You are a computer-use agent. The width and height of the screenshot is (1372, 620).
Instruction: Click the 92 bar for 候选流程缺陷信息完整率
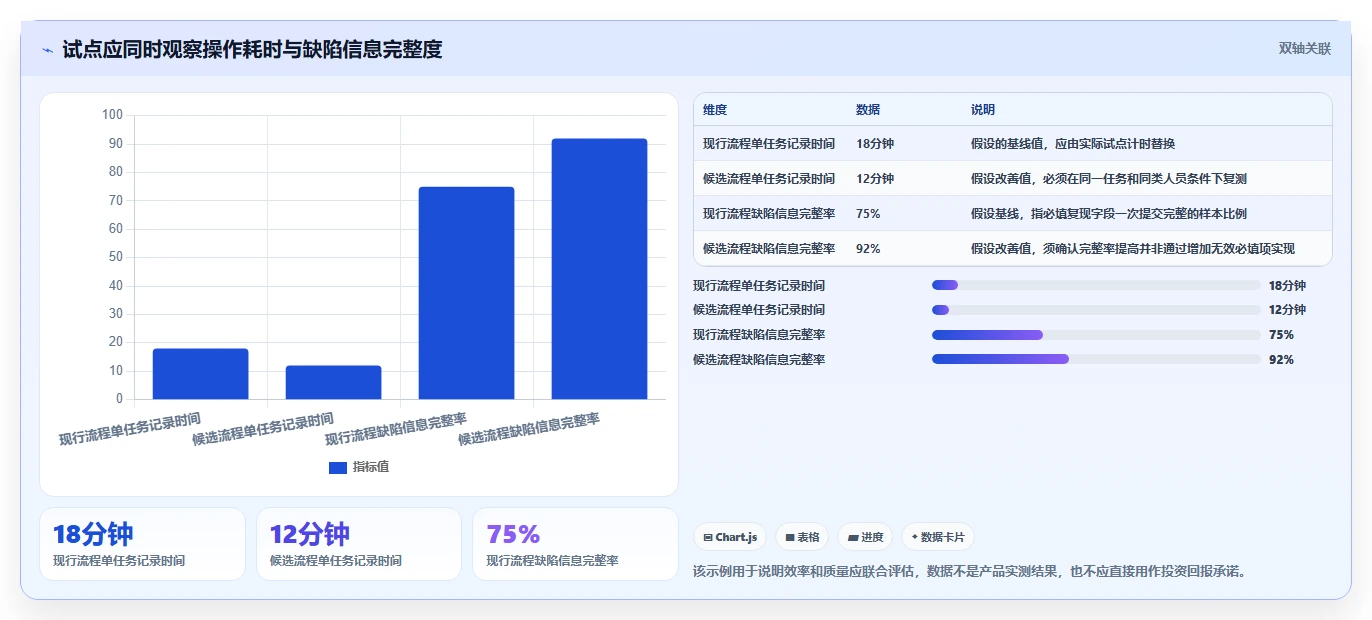599,269
